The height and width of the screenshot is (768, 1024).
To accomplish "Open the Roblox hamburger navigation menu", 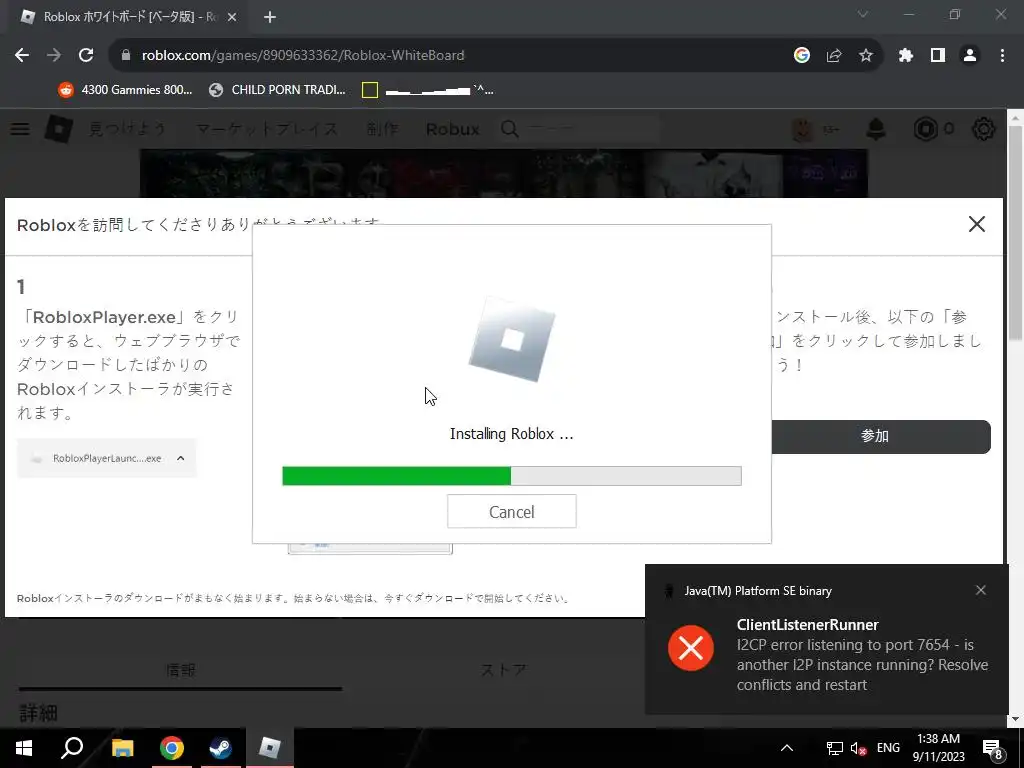I will pyautogui.click(x=20, y=129).
